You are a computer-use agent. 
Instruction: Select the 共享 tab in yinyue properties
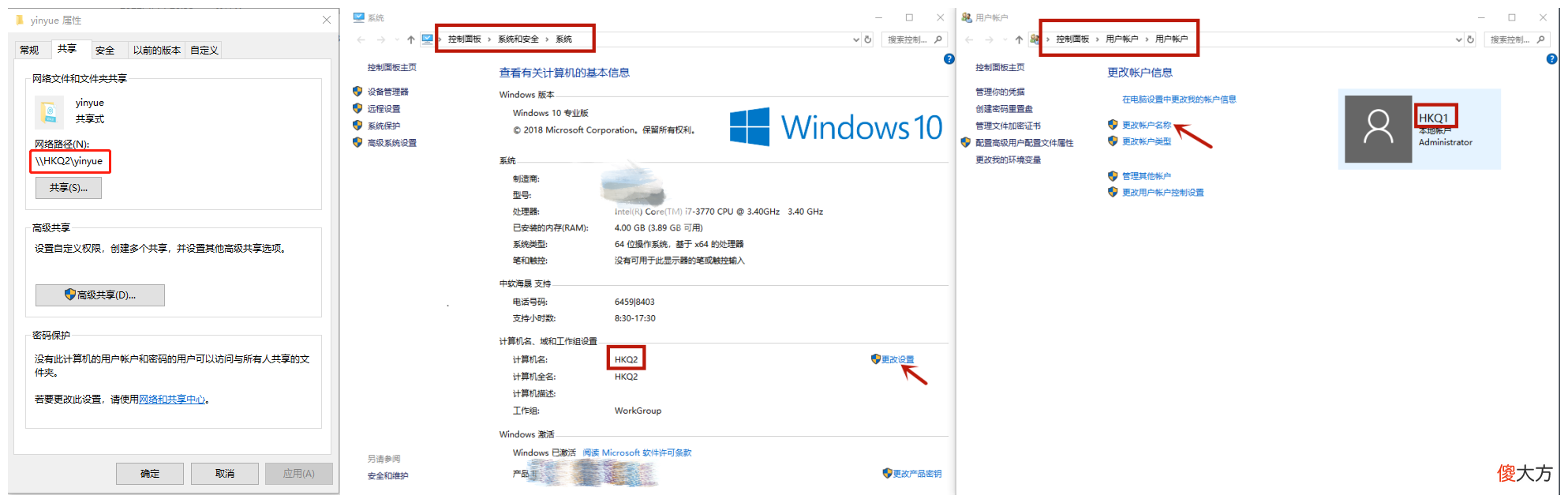point(67,49)
